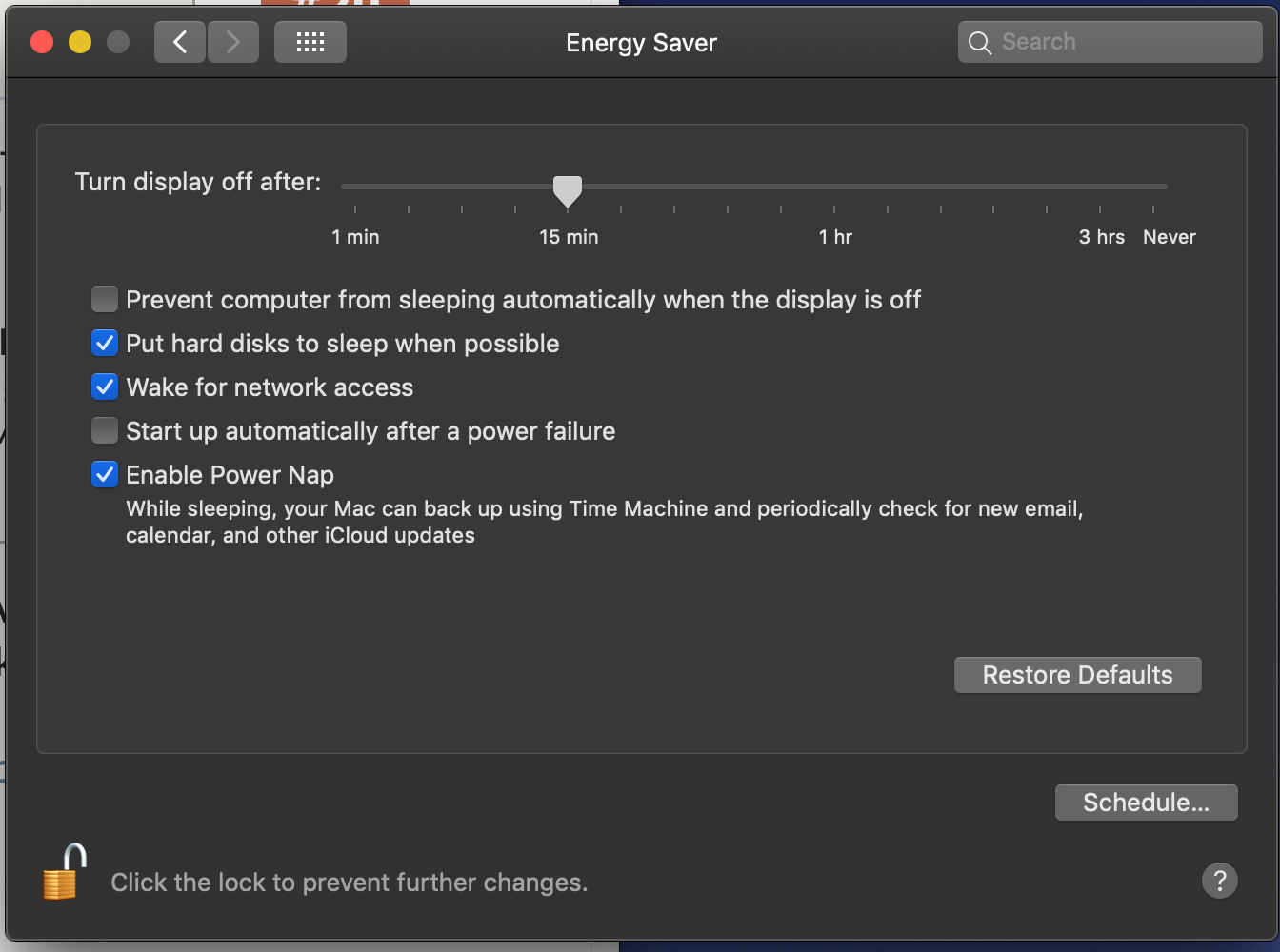Click the '1 min' slider label
The width and height of the screenshot is (1280, 952).
click(355, 237)
